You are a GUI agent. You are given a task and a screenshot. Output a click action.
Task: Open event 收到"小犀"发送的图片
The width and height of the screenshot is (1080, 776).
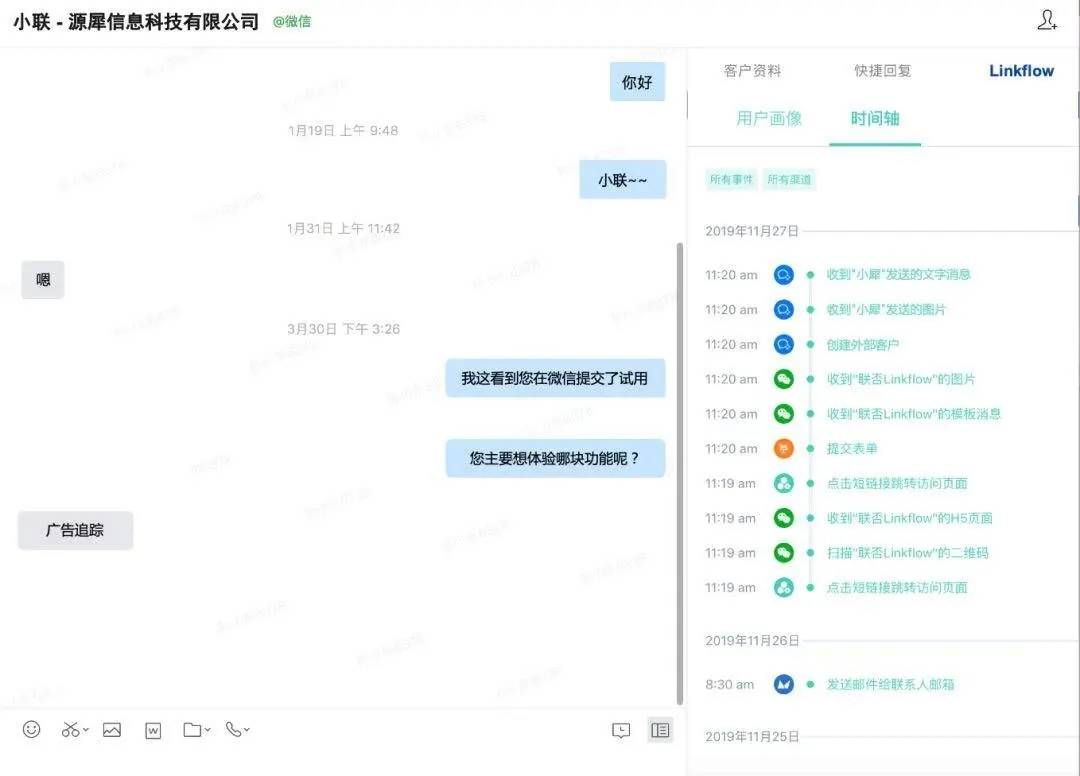point(886,310)
